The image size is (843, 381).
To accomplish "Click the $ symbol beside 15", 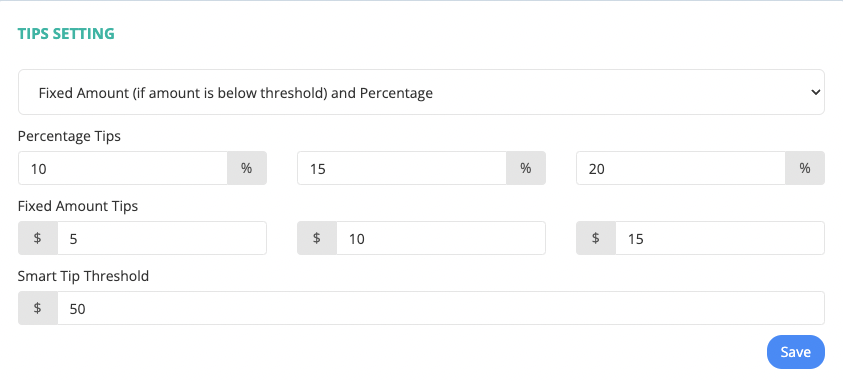I will click(596, 238).
